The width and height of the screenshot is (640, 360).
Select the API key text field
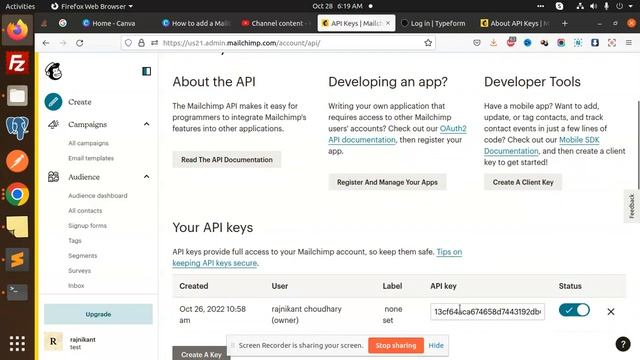[487, 312]
